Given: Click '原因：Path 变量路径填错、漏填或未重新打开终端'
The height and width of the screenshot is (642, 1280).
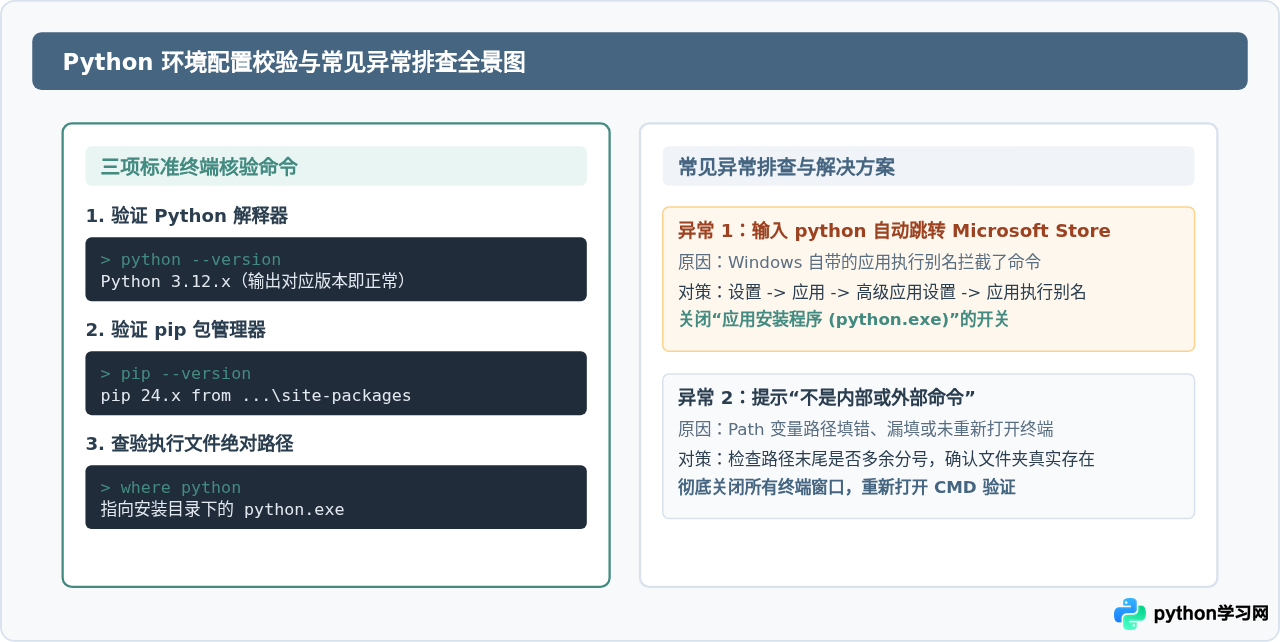Looking at the screenshot, I should [x=865, y=429].
